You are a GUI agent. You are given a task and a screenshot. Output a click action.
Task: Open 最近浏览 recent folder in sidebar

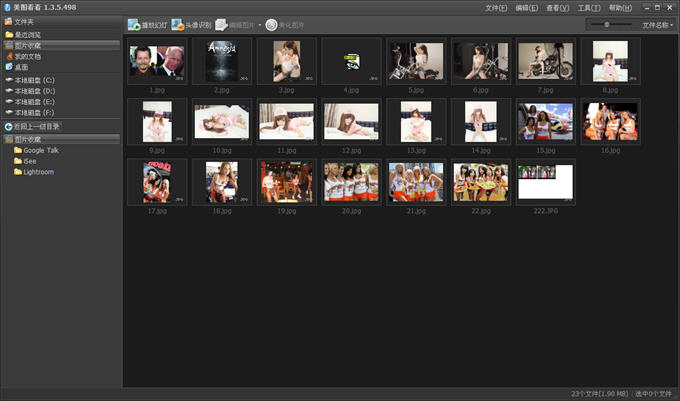coord(27,34)
